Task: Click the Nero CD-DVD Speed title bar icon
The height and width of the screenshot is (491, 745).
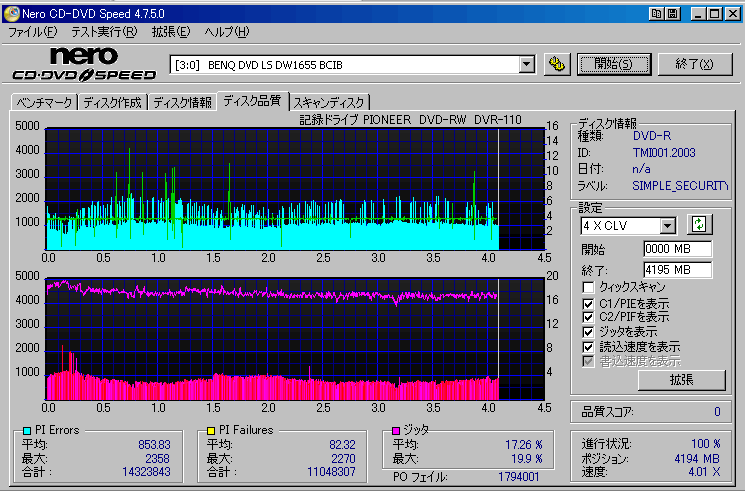Action: [12, 13]
